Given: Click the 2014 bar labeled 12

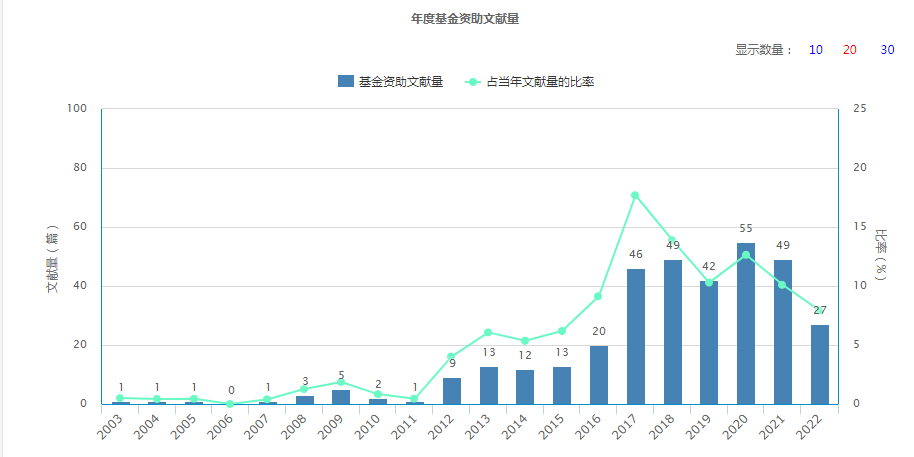Looking at the screenshot, I should coord(525,387).
